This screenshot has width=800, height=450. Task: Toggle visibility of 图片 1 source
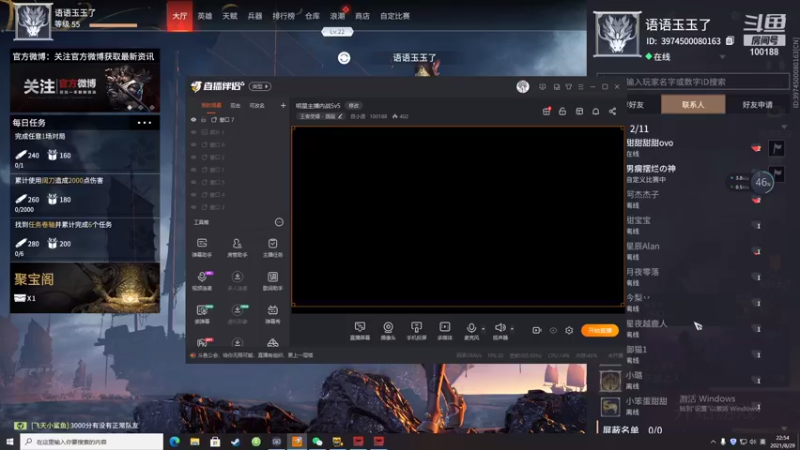click(x=193, y=132)
